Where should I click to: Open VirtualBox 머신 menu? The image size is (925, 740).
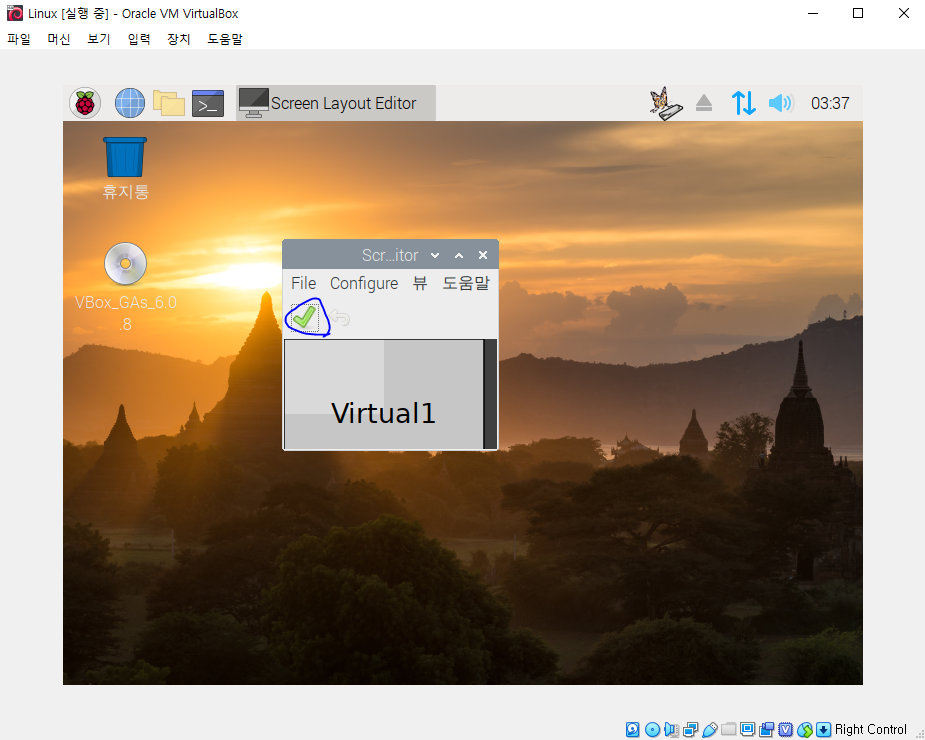coord(59,39)
